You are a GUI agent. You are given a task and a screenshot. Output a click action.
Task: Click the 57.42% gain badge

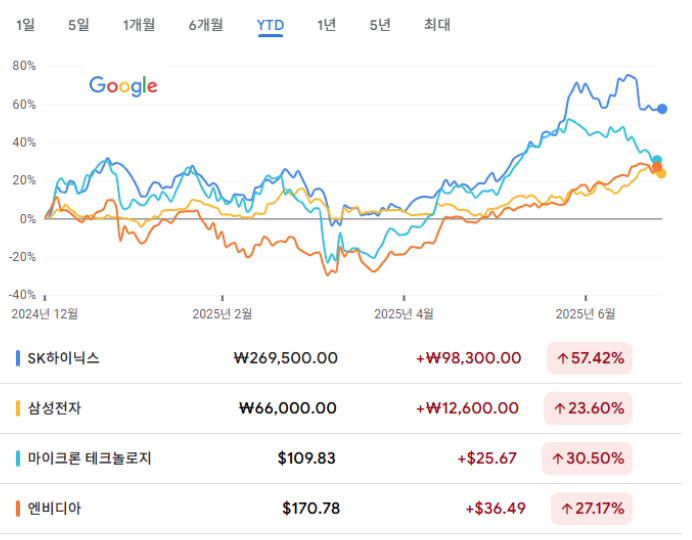pyautogui.click(x=590, y=358)
